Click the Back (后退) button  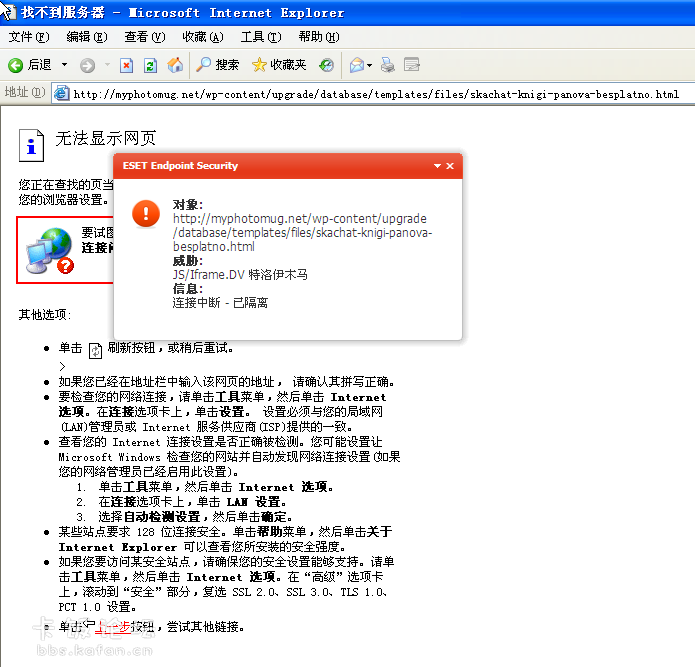pyautogui.click(x=30, y=65)
